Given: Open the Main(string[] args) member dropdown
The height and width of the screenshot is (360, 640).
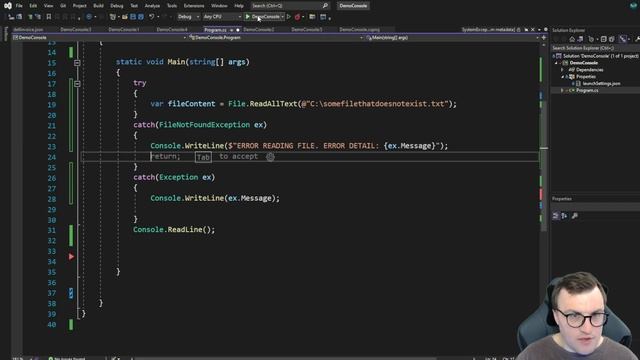Looking at the screenshot, I should click(x=452, y=38).
